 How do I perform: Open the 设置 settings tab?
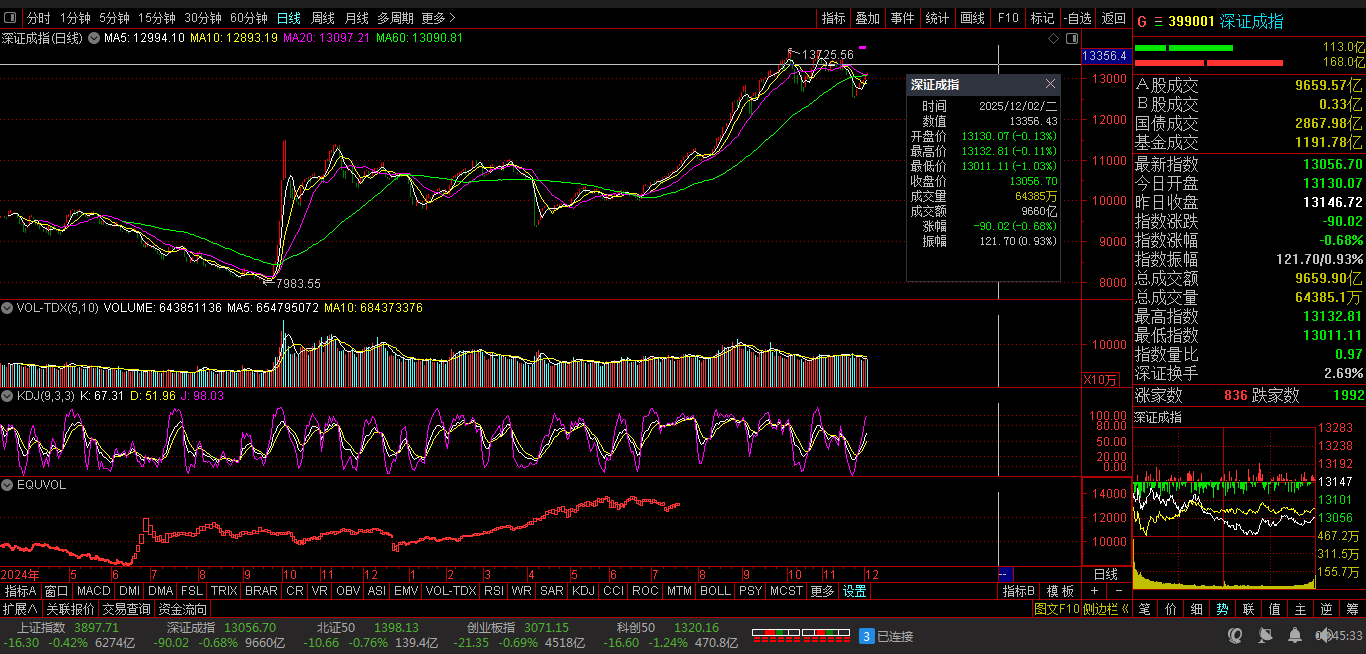[854, 591]
